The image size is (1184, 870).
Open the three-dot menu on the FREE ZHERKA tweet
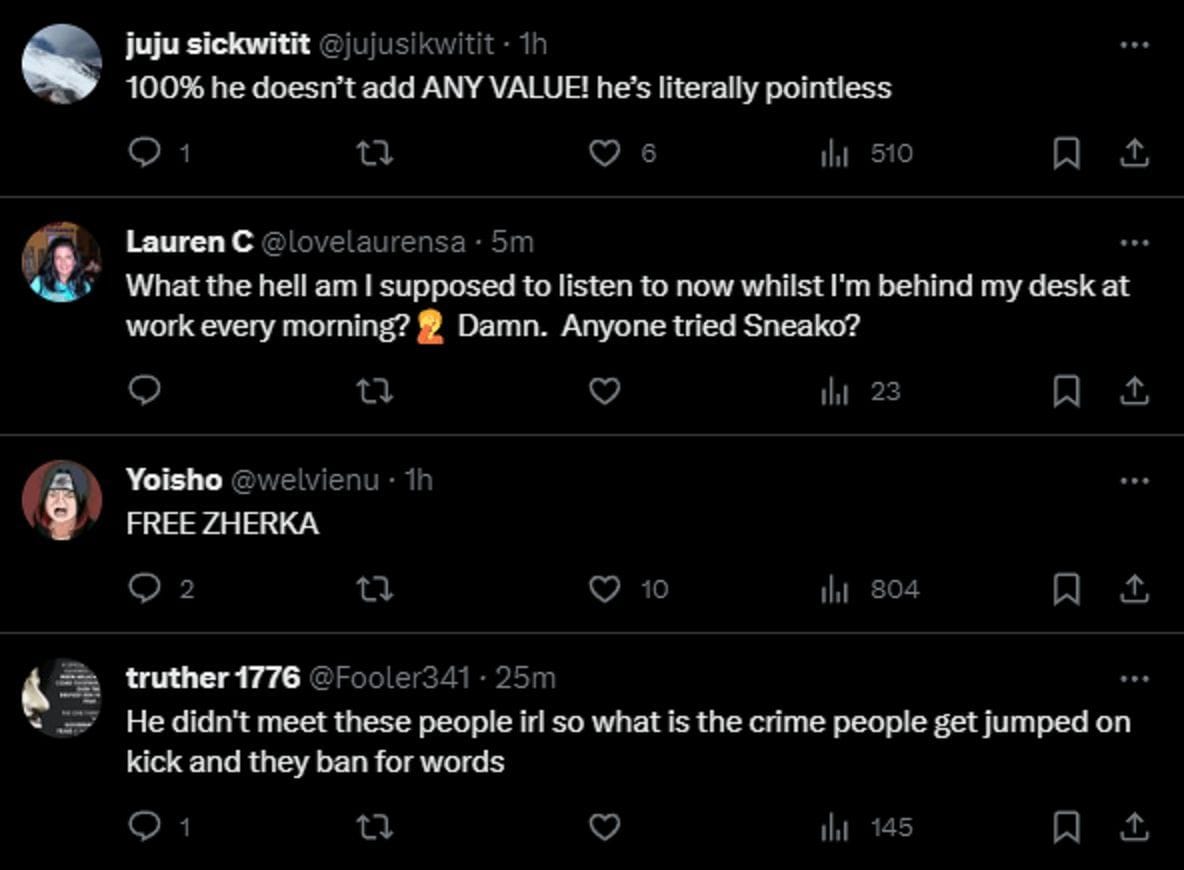tap(1133, 479)
